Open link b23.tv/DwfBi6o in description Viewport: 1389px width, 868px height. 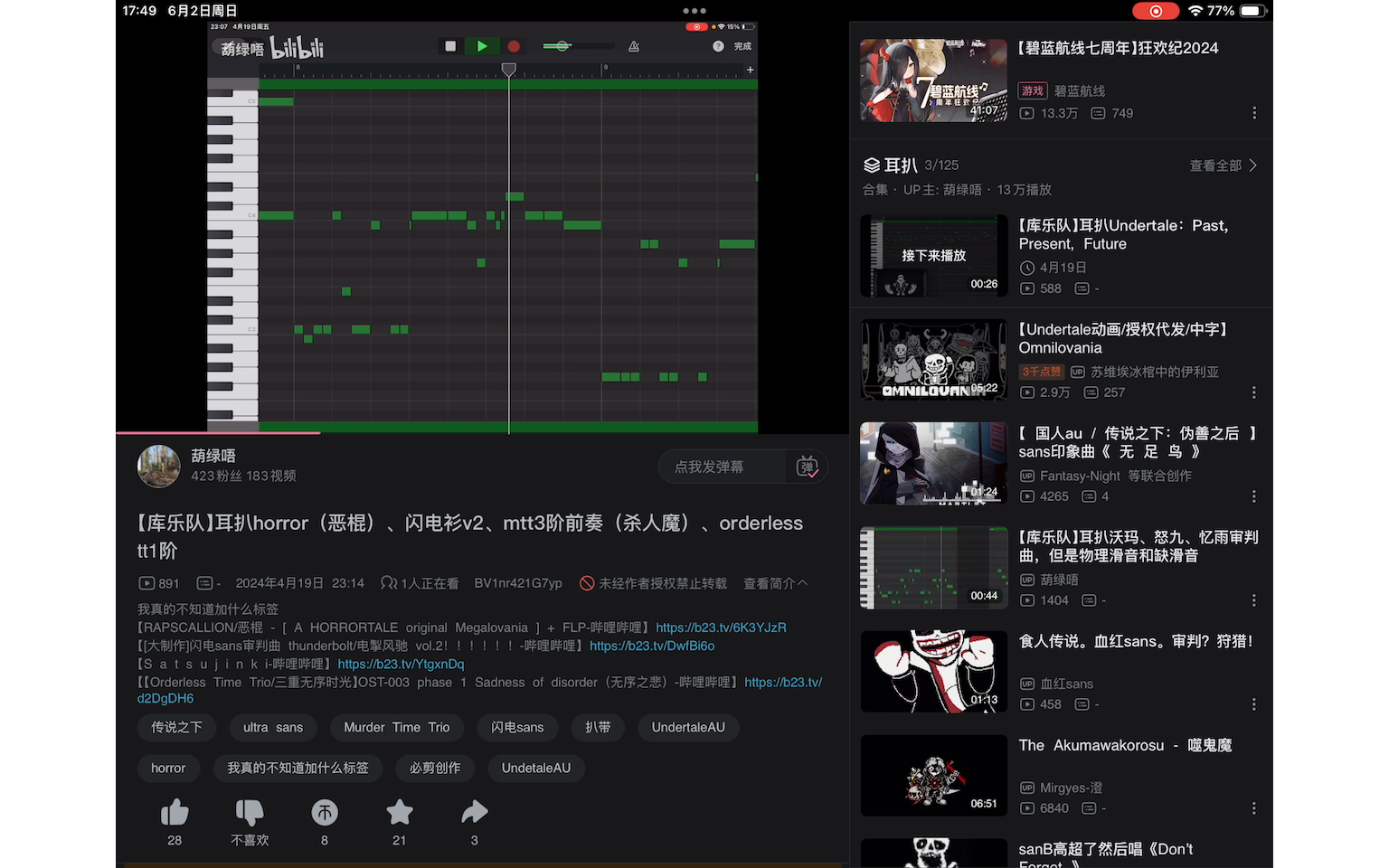(x=652, y=646)
